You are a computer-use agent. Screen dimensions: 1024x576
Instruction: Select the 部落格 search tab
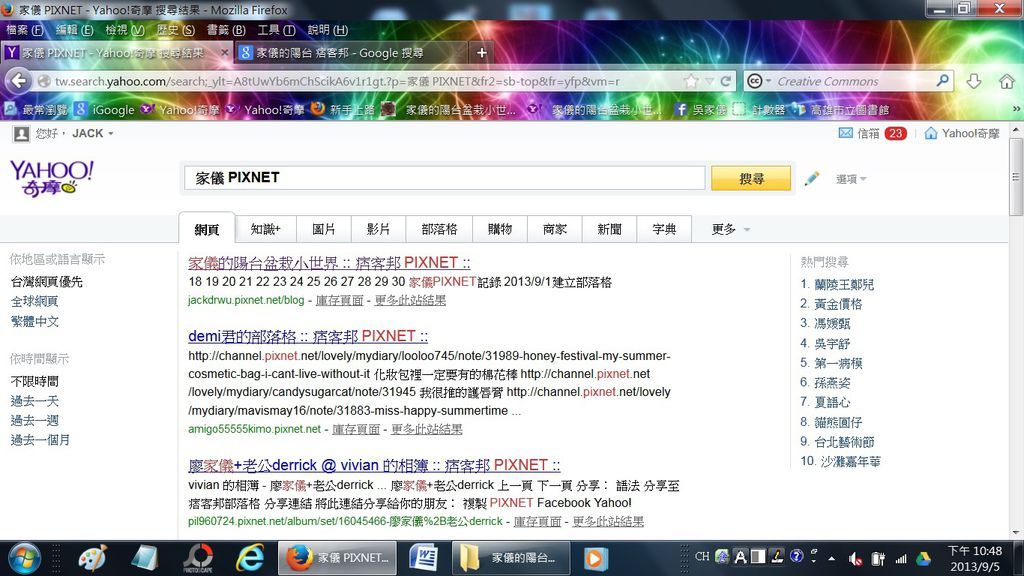coord(440,229)
